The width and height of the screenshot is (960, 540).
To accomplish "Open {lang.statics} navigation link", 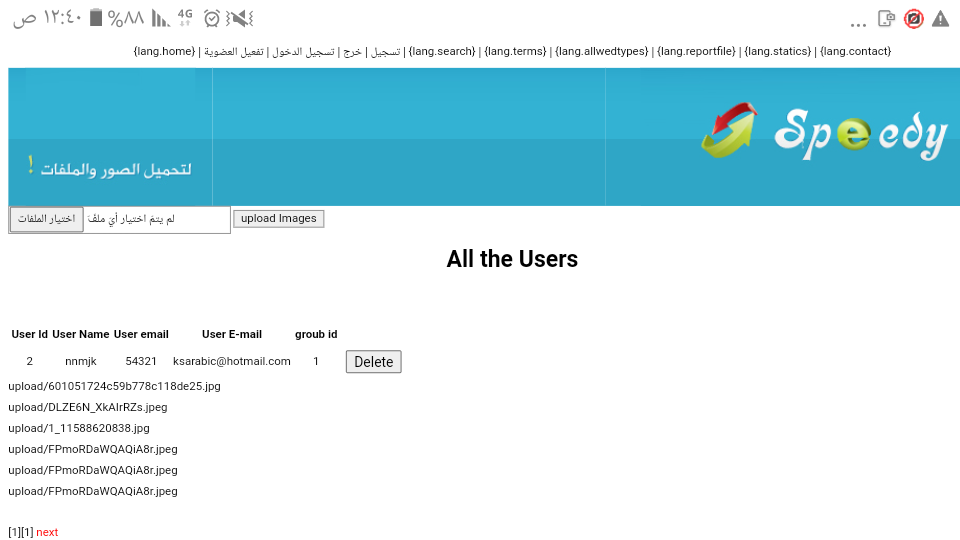I will [x=777, y=51].
